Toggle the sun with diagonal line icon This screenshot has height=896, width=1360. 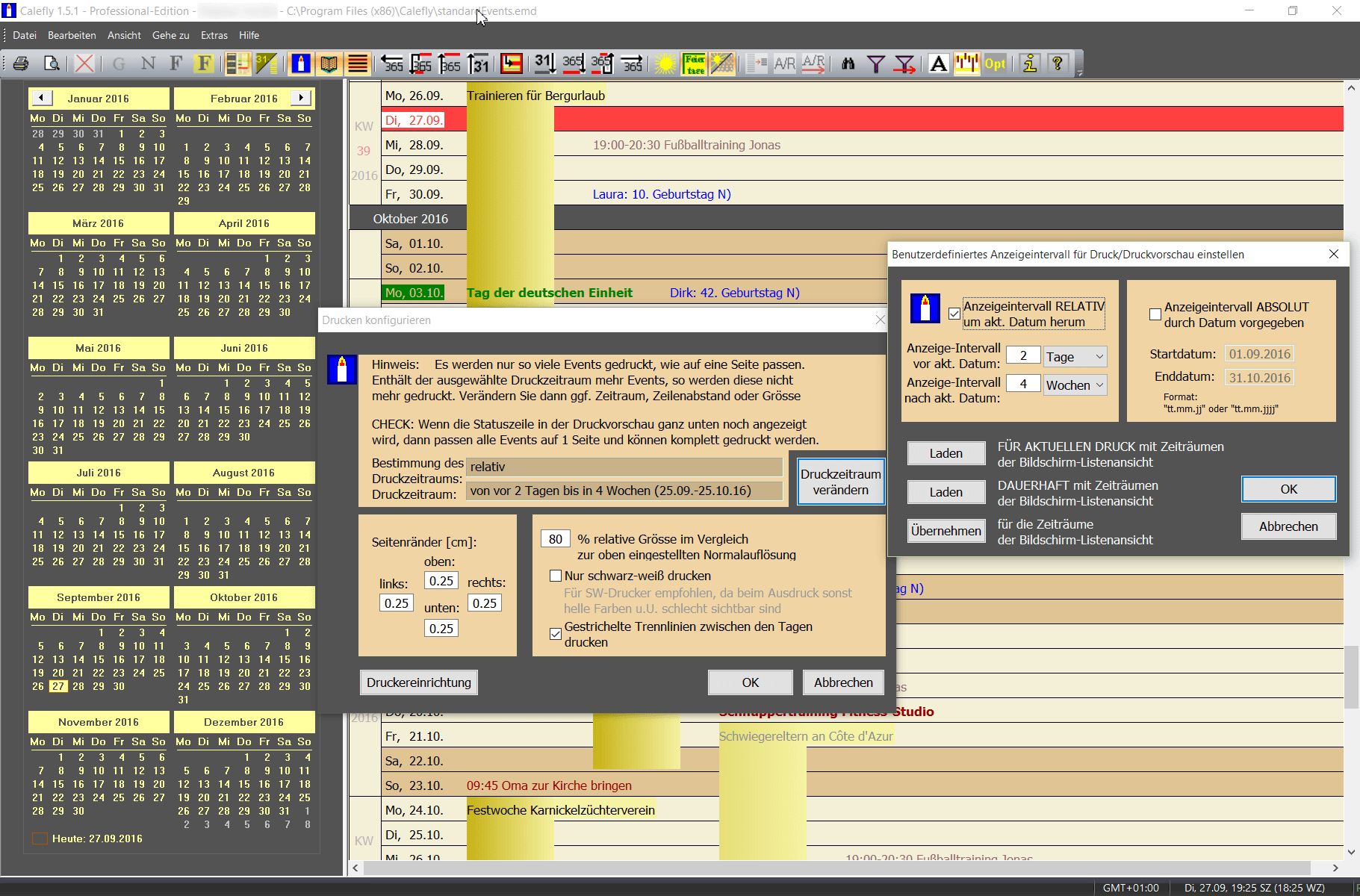click(722, 63)
